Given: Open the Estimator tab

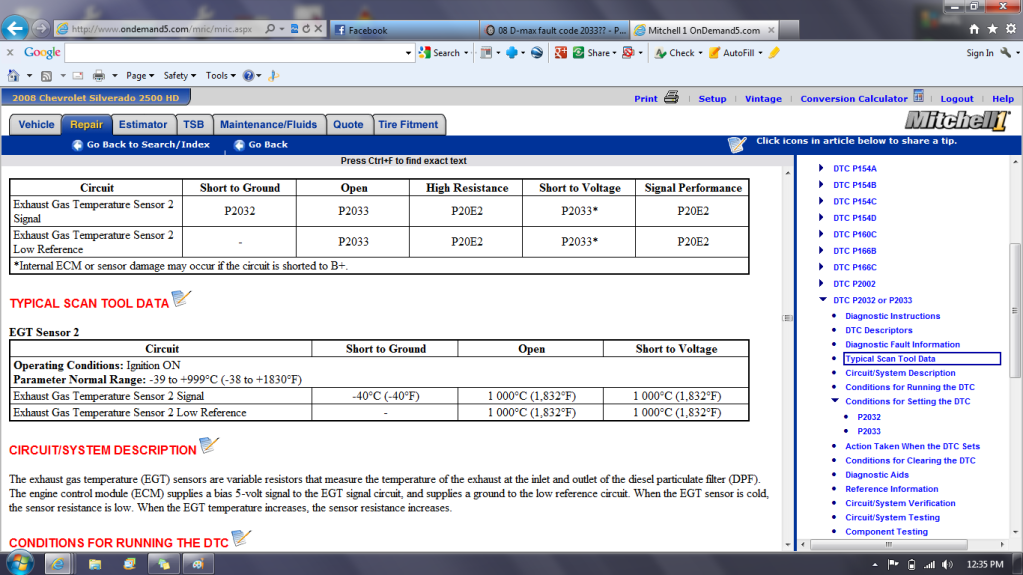Looking at the screenshot, I should tap(143, 125).
